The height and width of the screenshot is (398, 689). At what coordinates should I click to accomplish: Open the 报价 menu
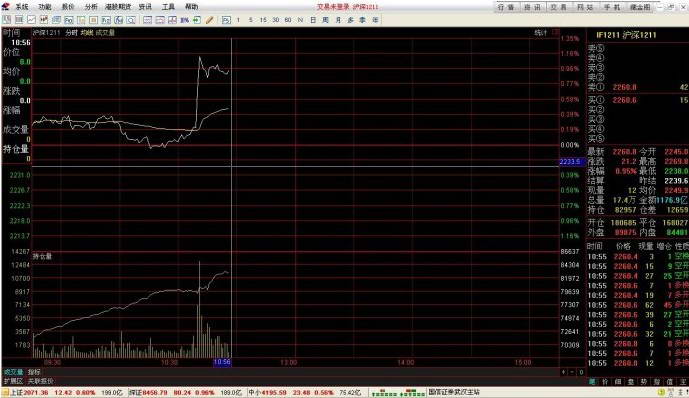[x=68, y=7]
